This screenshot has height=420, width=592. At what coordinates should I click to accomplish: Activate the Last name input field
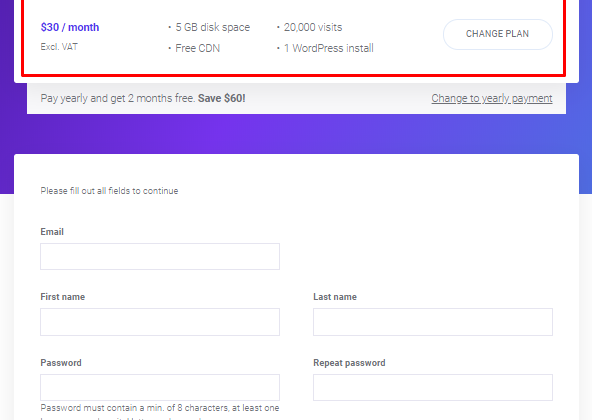(433, 322)
